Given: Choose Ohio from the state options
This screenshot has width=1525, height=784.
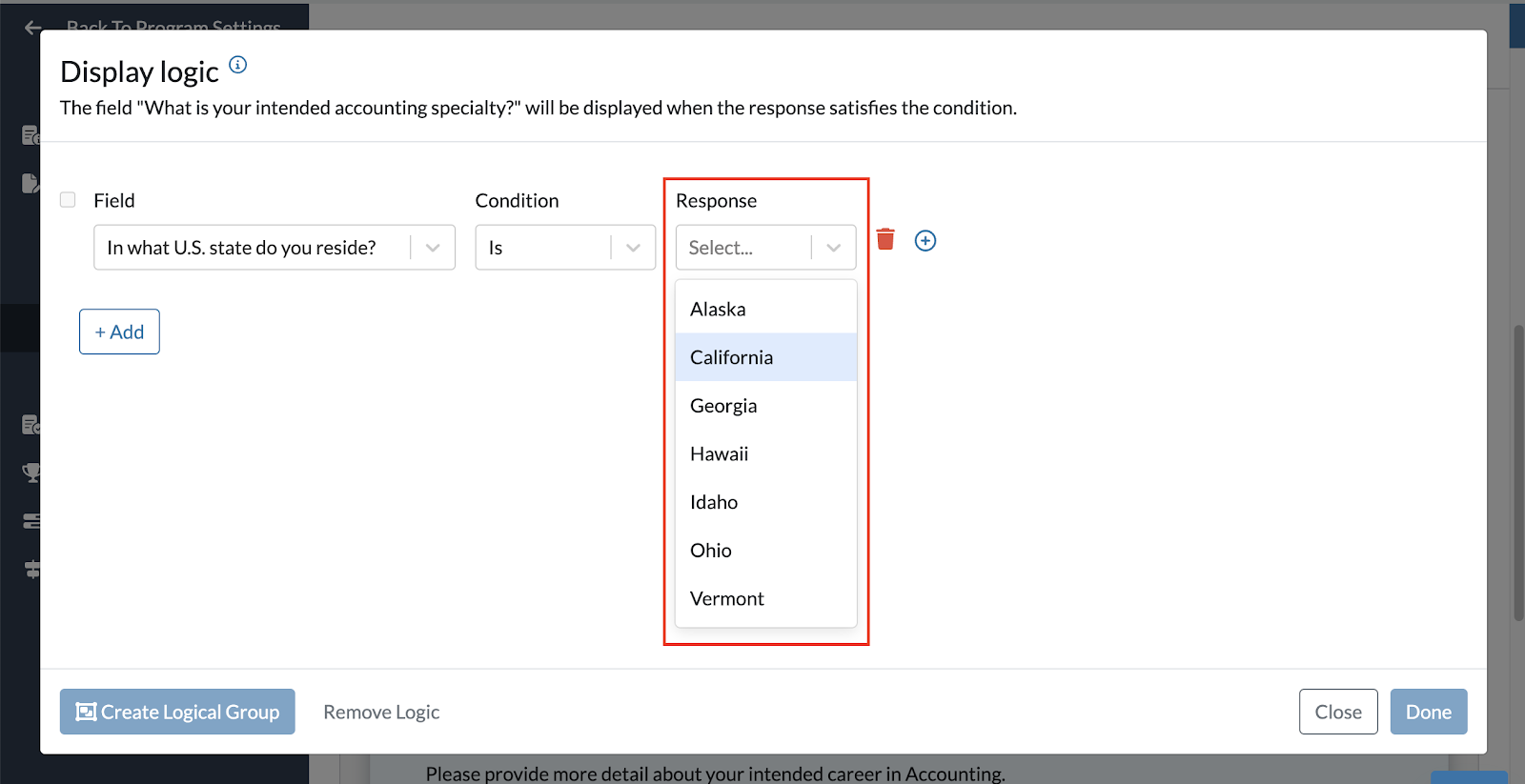Looking at the screenshot, I should pyautogui.click(x=711, y=551).
